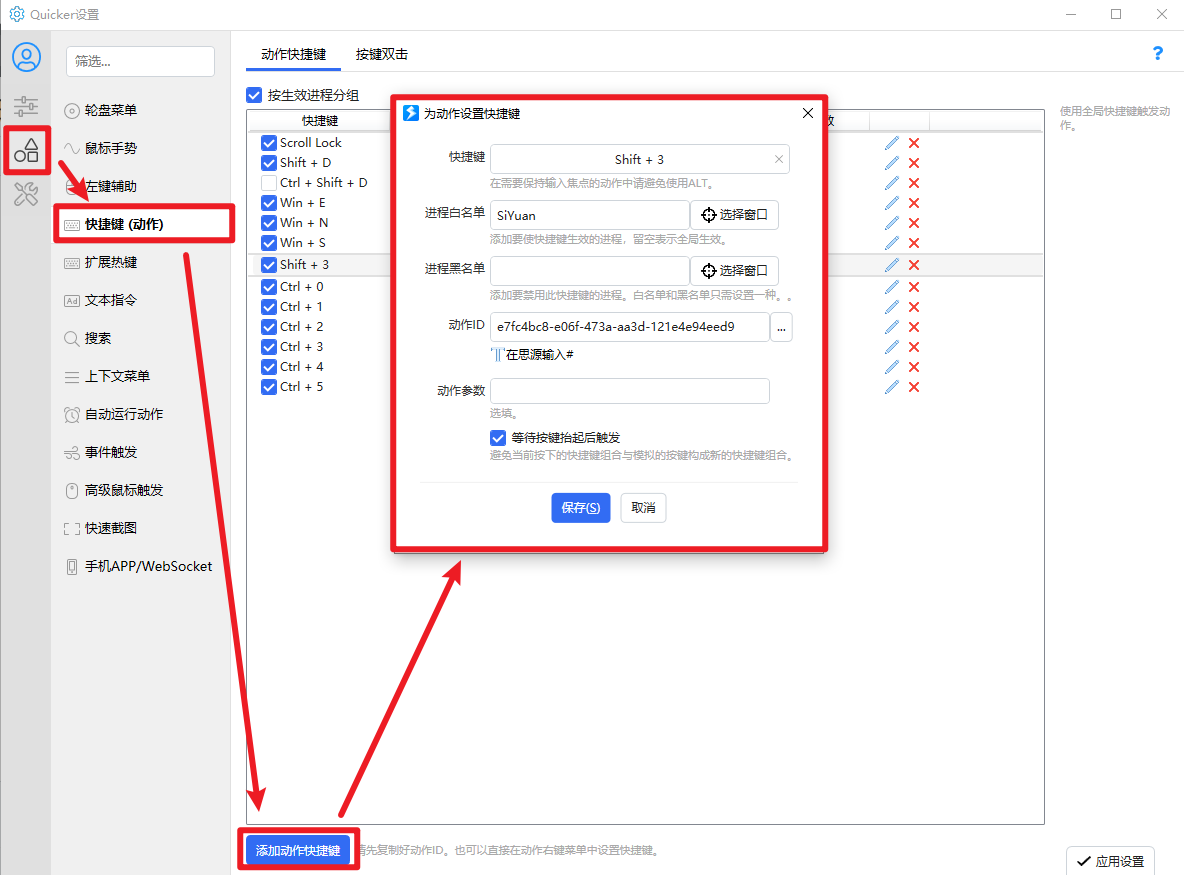Viewport: 1184px width, 875px height.
Task: Uncheck the Win + E shortcut checkbox
Action: coord(269,203)
